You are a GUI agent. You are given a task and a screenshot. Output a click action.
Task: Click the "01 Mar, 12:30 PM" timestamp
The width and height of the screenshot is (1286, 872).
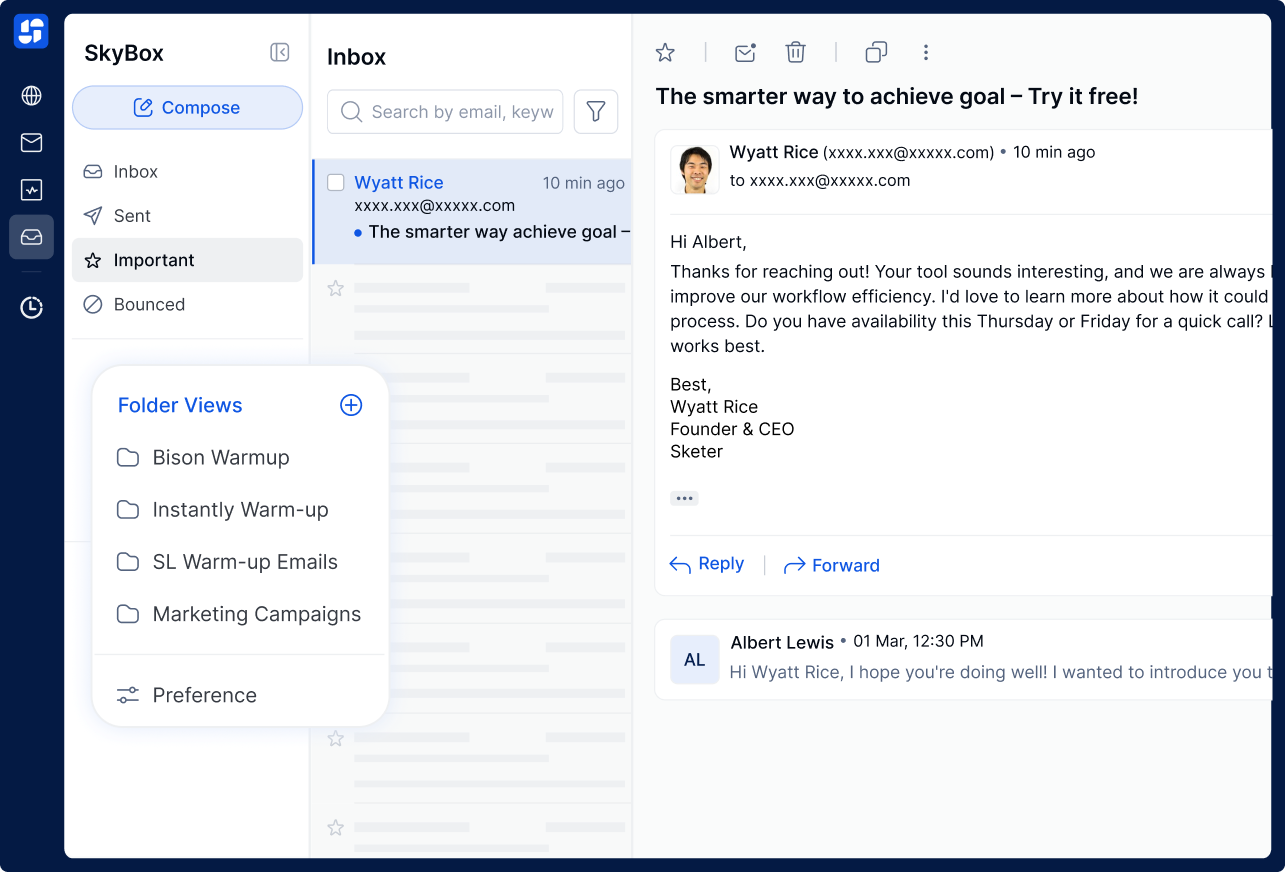(918, 641)
